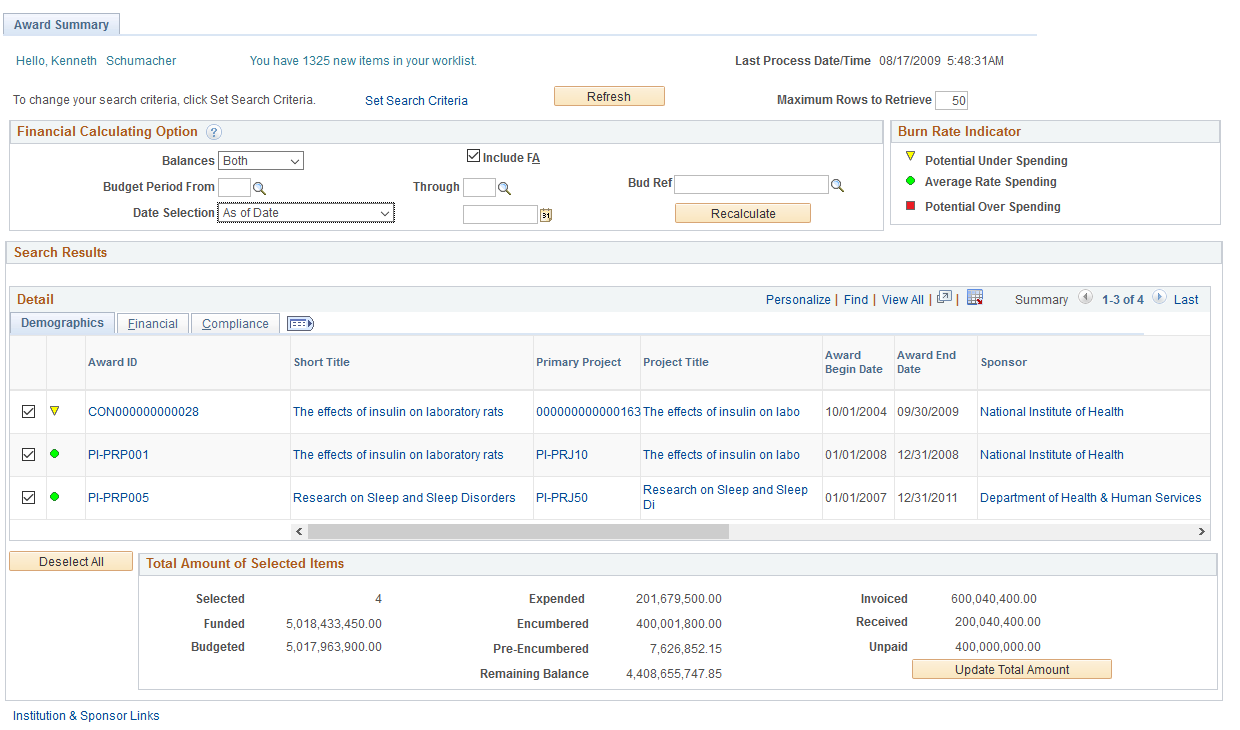Open award CON000000000028 link
The height and width of the screenshot is (730, 1240).
tap(143, 412)
